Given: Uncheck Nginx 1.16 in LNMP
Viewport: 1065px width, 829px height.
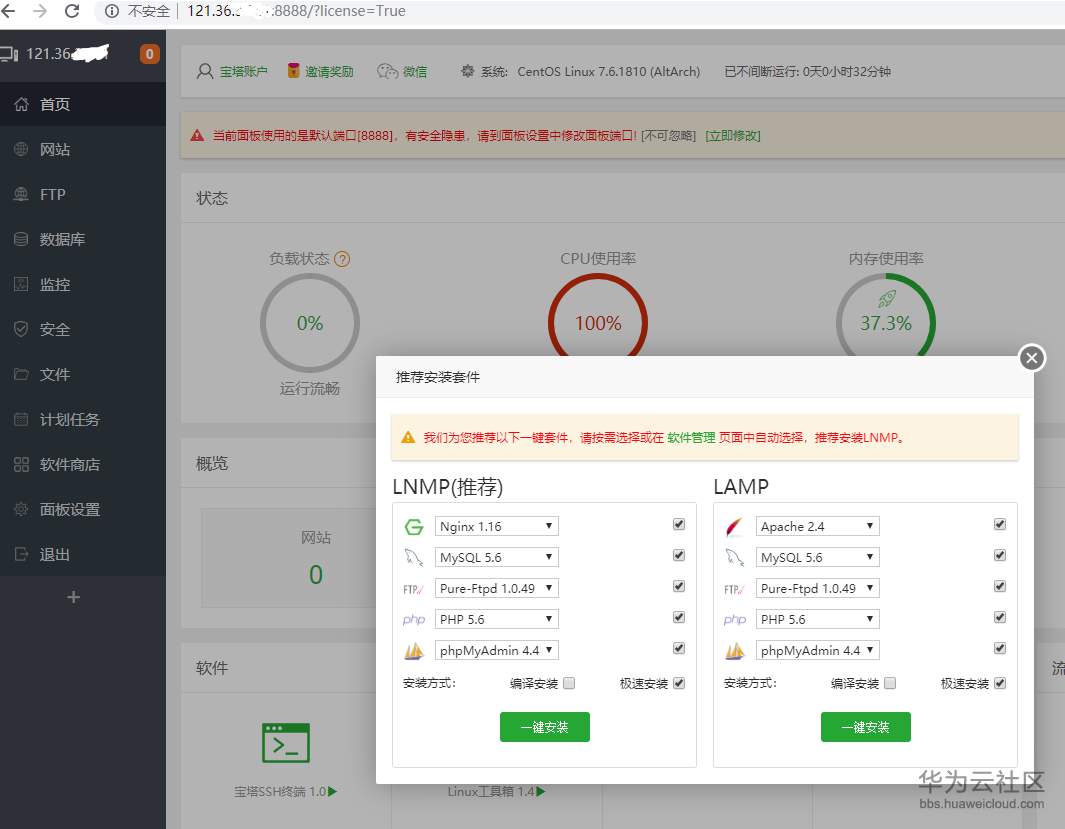Looking at the screenshot, I should point(679,524).
